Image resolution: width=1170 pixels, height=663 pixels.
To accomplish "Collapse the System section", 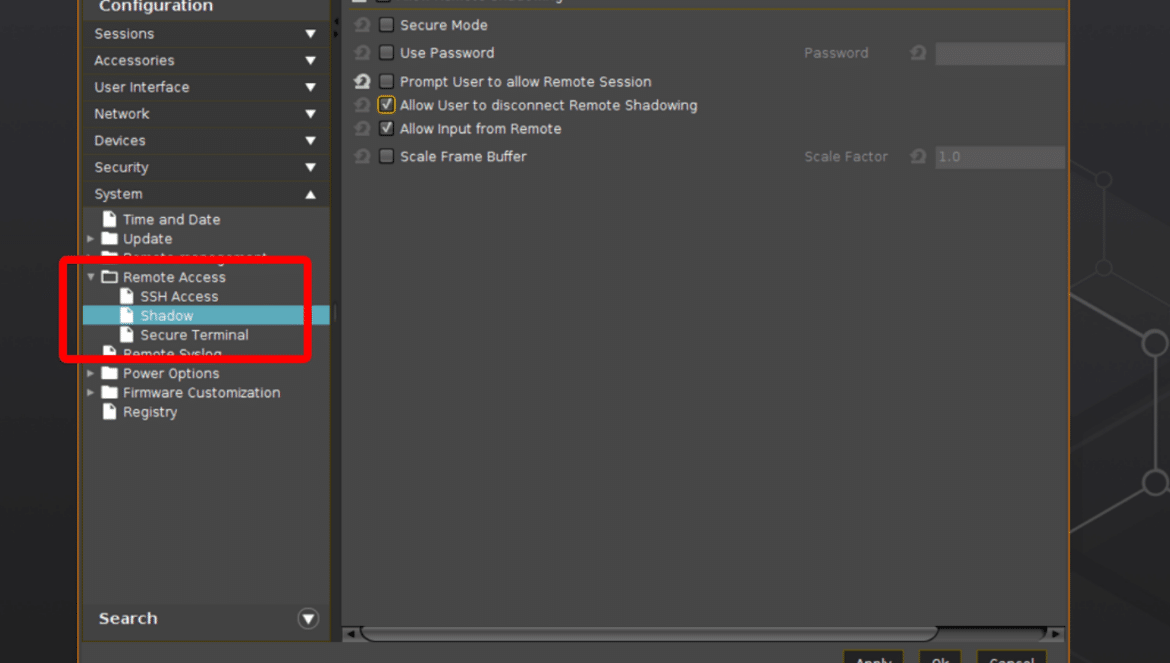I will click(310, 195).
